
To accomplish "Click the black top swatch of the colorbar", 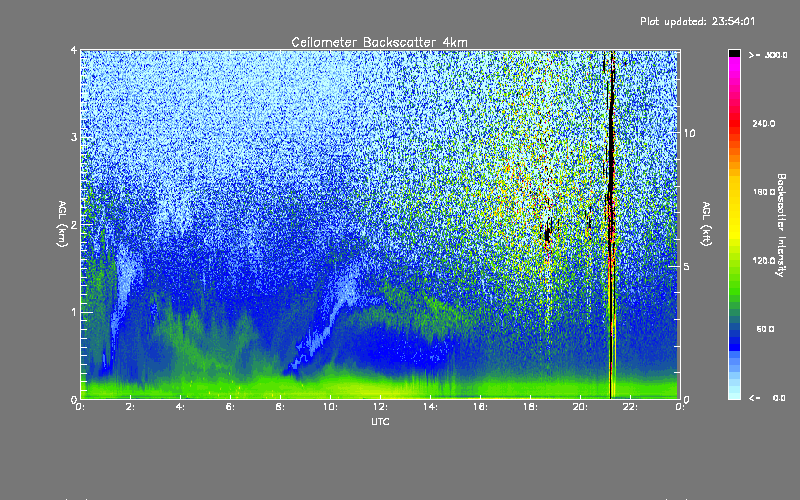I will click(734, 53).
